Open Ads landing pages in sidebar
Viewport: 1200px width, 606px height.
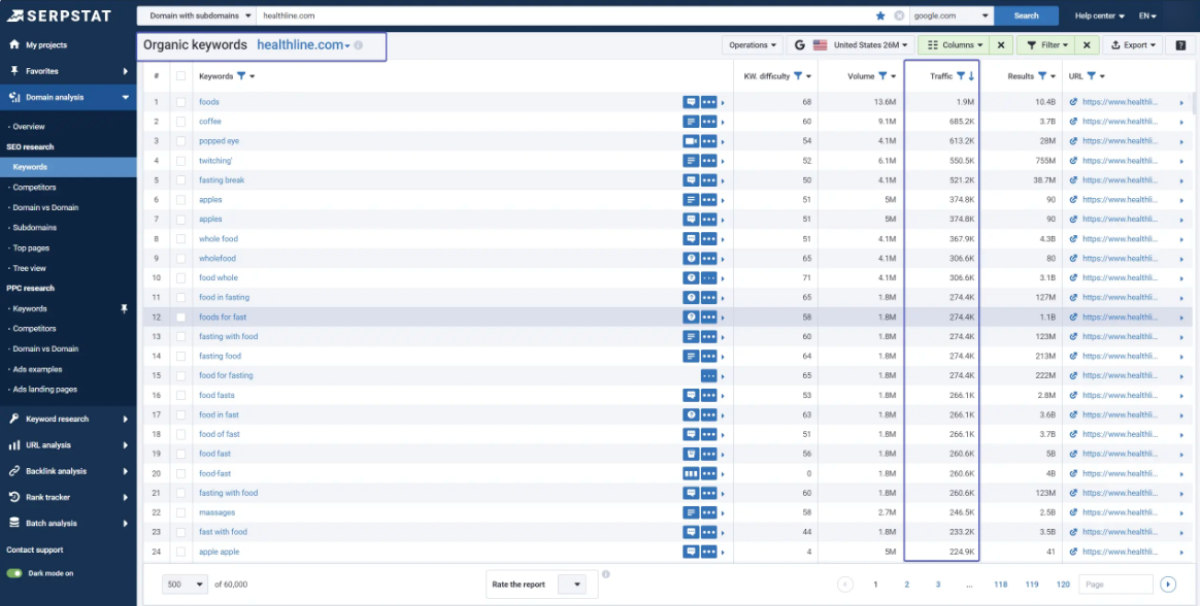pyautogui.click(x=44, y=389)
